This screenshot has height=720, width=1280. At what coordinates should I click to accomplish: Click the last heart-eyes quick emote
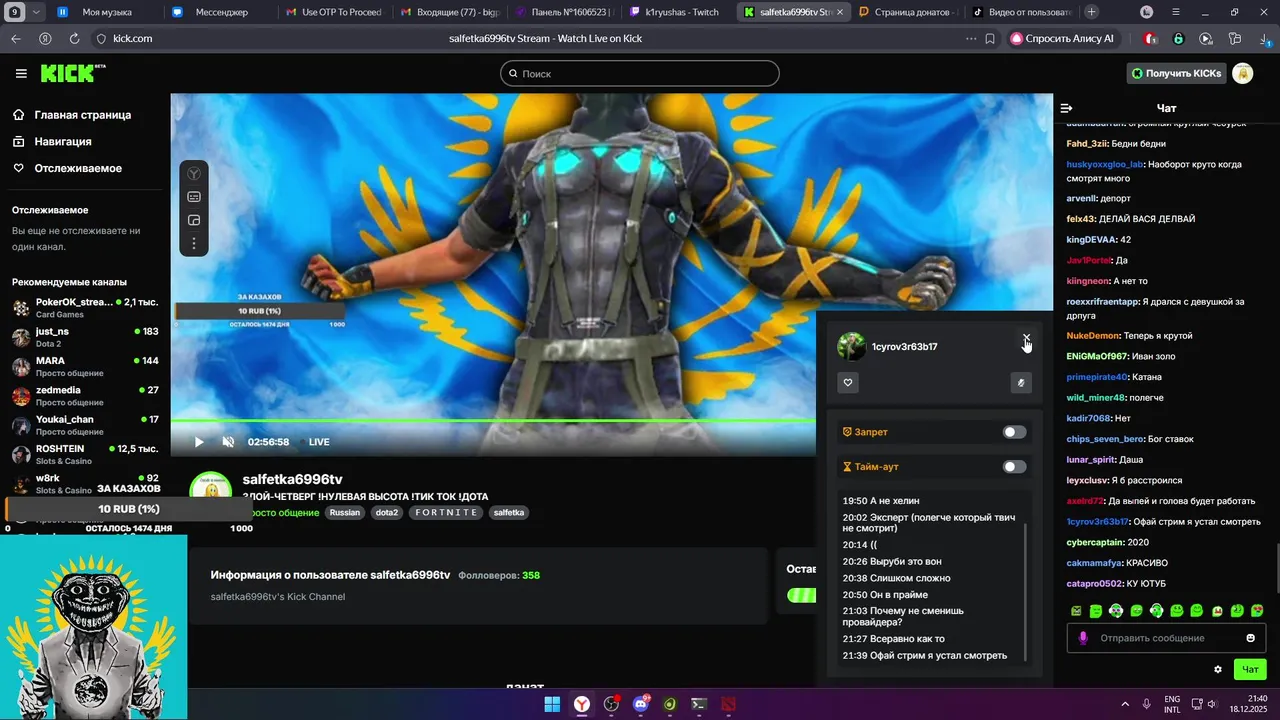pyautogui.click(x=1257, y=611)
